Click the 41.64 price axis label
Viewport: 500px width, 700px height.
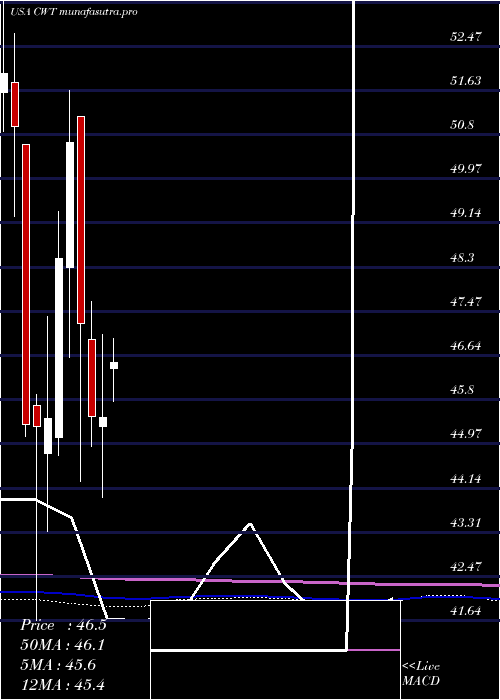[x=466, y=611]
